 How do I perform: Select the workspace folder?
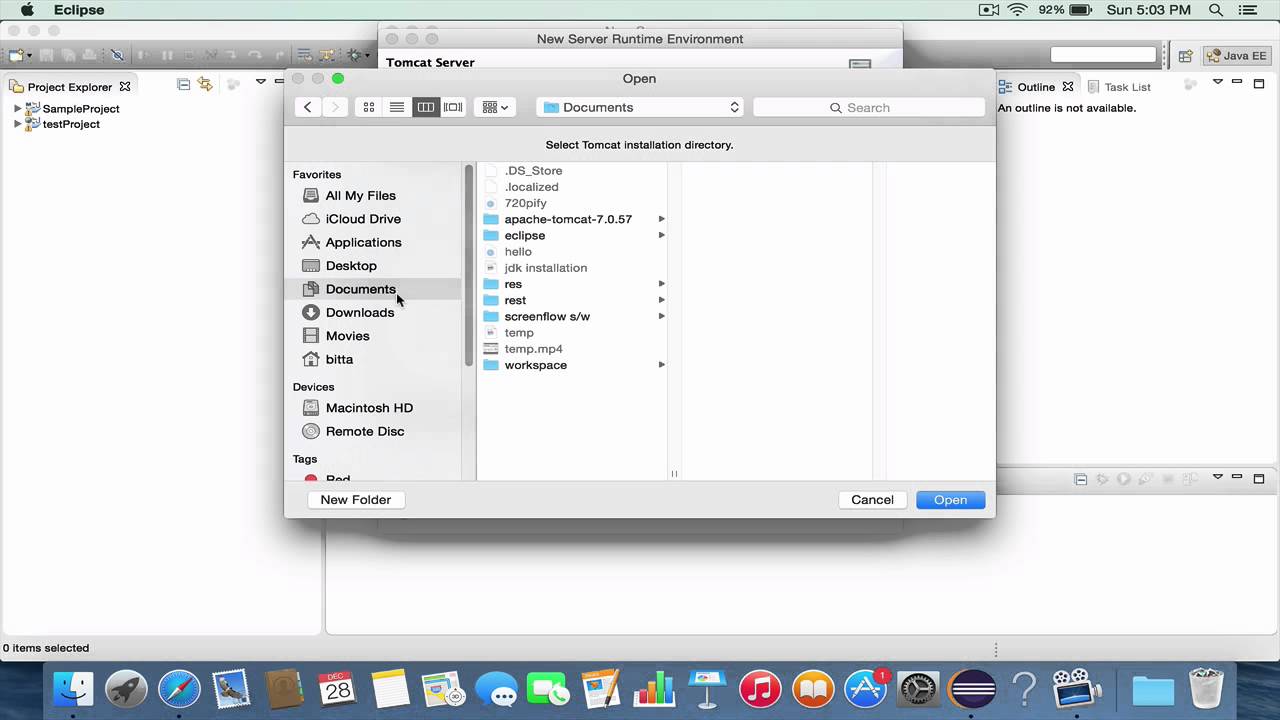tap(535, 365)
